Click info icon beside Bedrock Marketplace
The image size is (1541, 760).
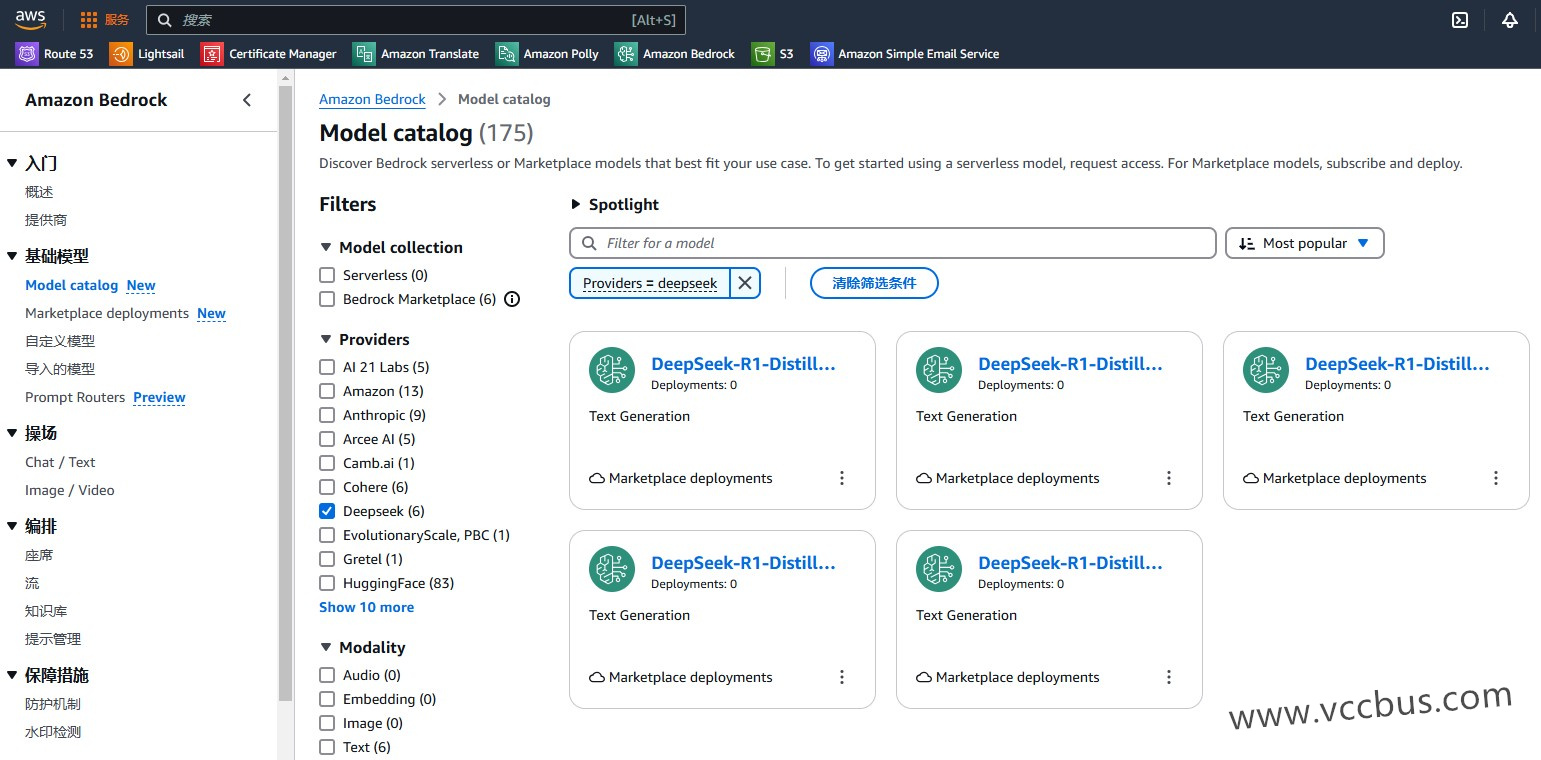point(512,299)
